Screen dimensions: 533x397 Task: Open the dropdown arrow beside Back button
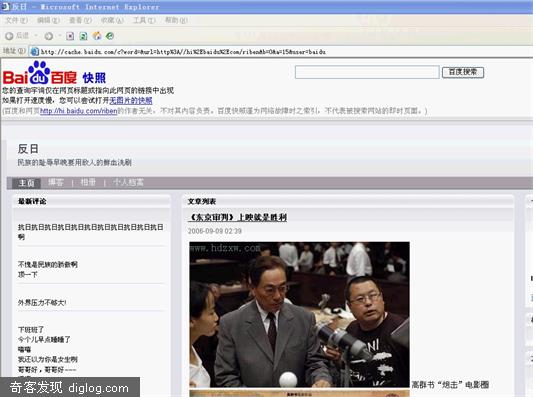[x=36, y=36]
